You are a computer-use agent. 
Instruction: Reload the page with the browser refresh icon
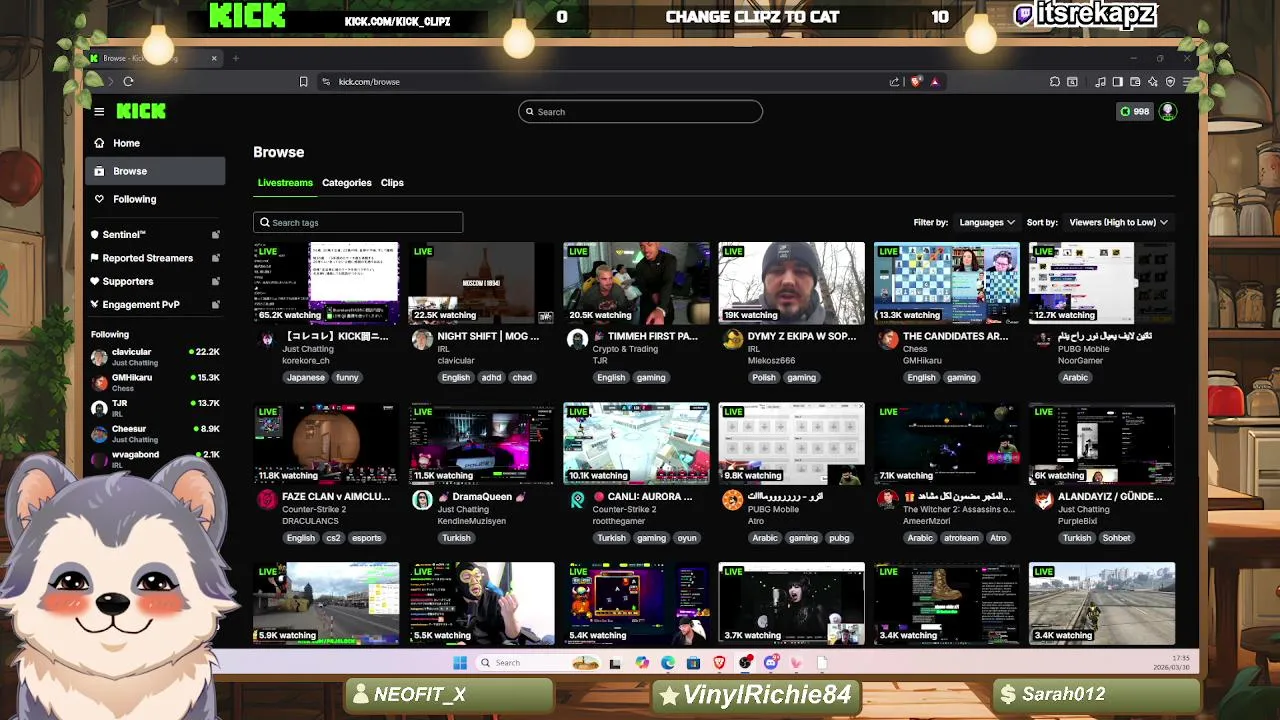click(x=128, y=82)
